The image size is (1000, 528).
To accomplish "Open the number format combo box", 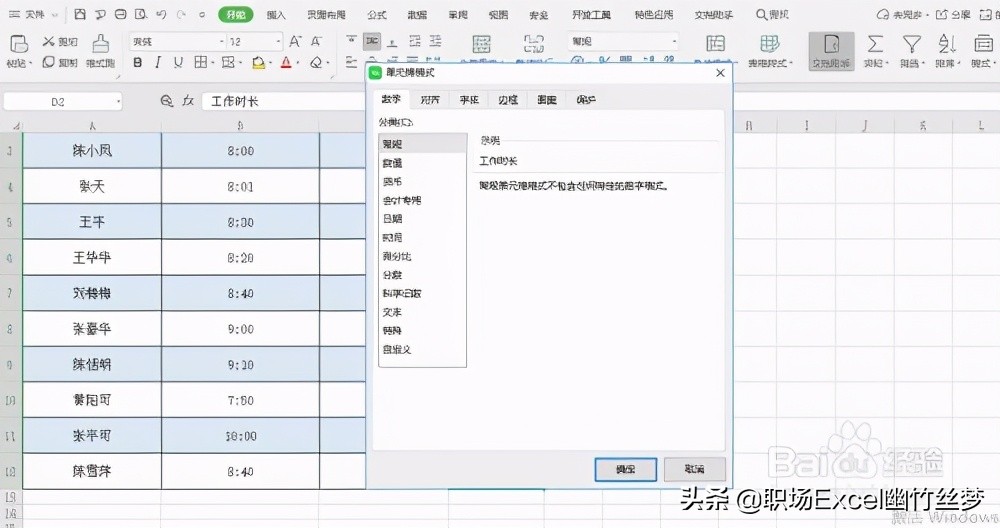I will click(623, 41).
